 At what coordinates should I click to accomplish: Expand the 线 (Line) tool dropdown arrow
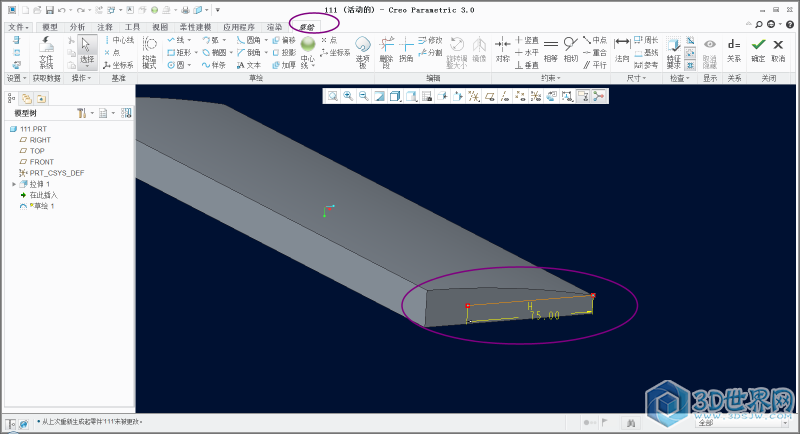click(189, 40)
